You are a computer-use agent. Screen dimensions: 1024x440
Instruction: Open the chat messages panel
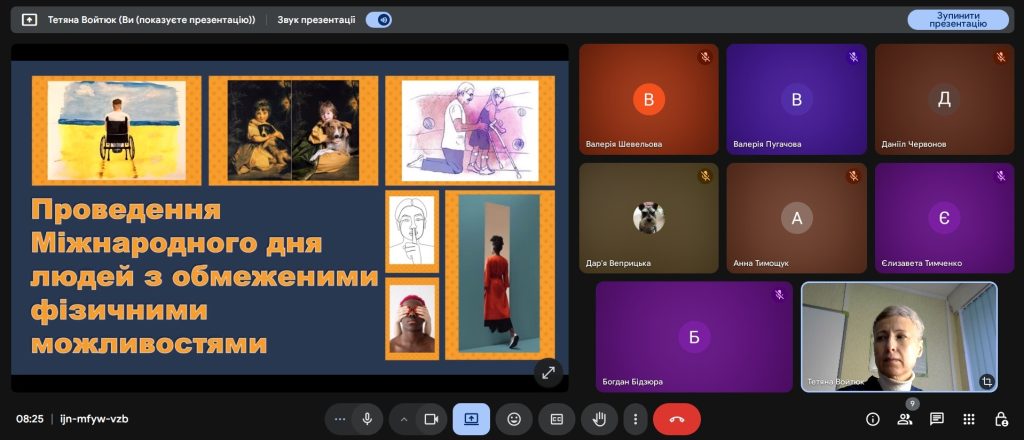[x=937, y=419]
